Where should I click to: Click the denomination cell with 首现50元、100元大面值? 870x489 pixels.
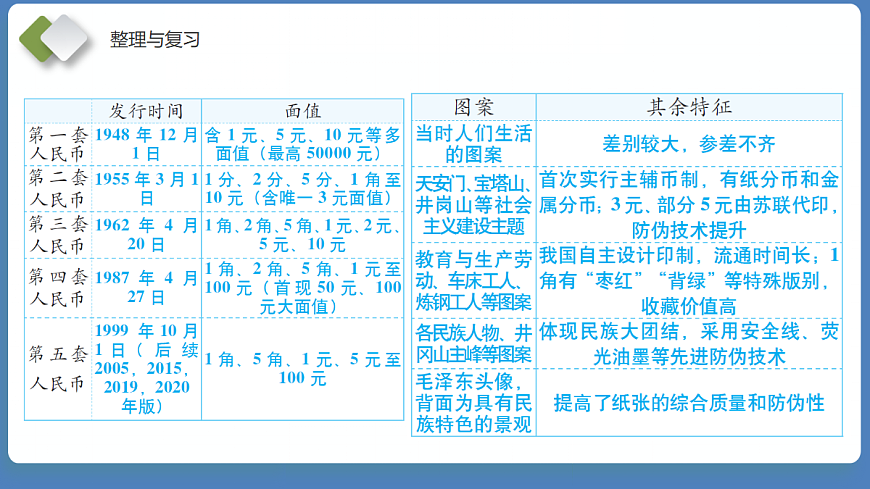302,288
